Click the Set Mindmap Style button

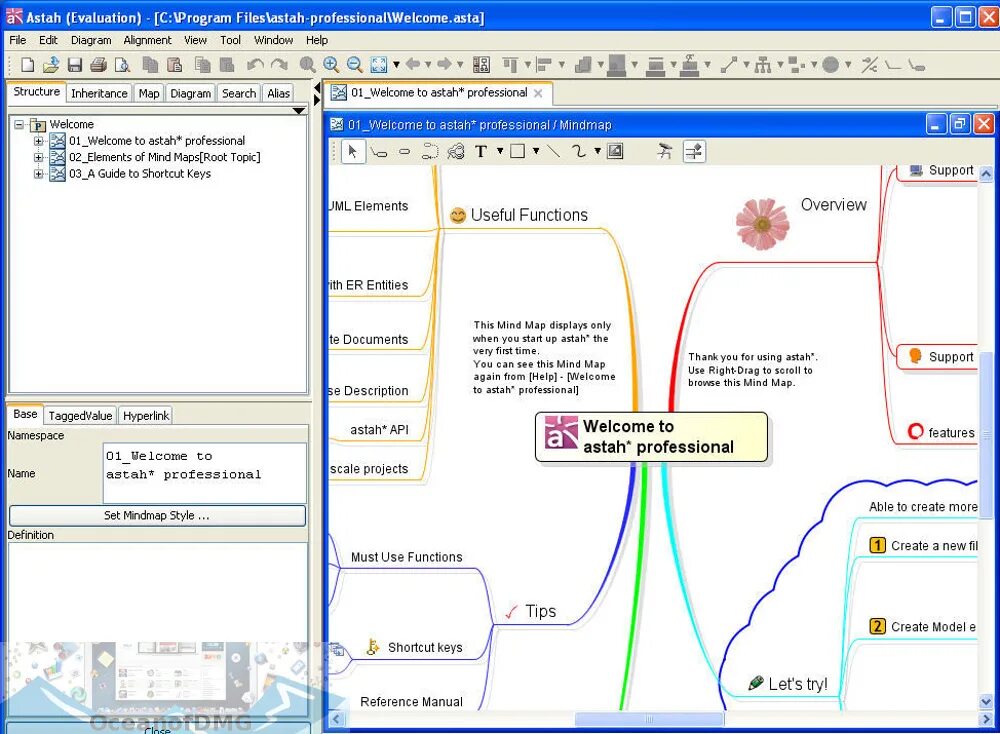tap(157, 515)
